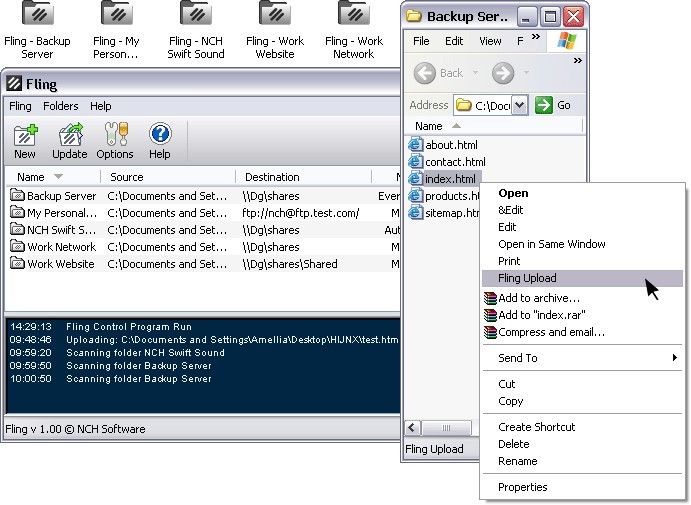Select the NCH Swift S… folder icon
This screenshot has width=691, height=505.
coord(17,230)
